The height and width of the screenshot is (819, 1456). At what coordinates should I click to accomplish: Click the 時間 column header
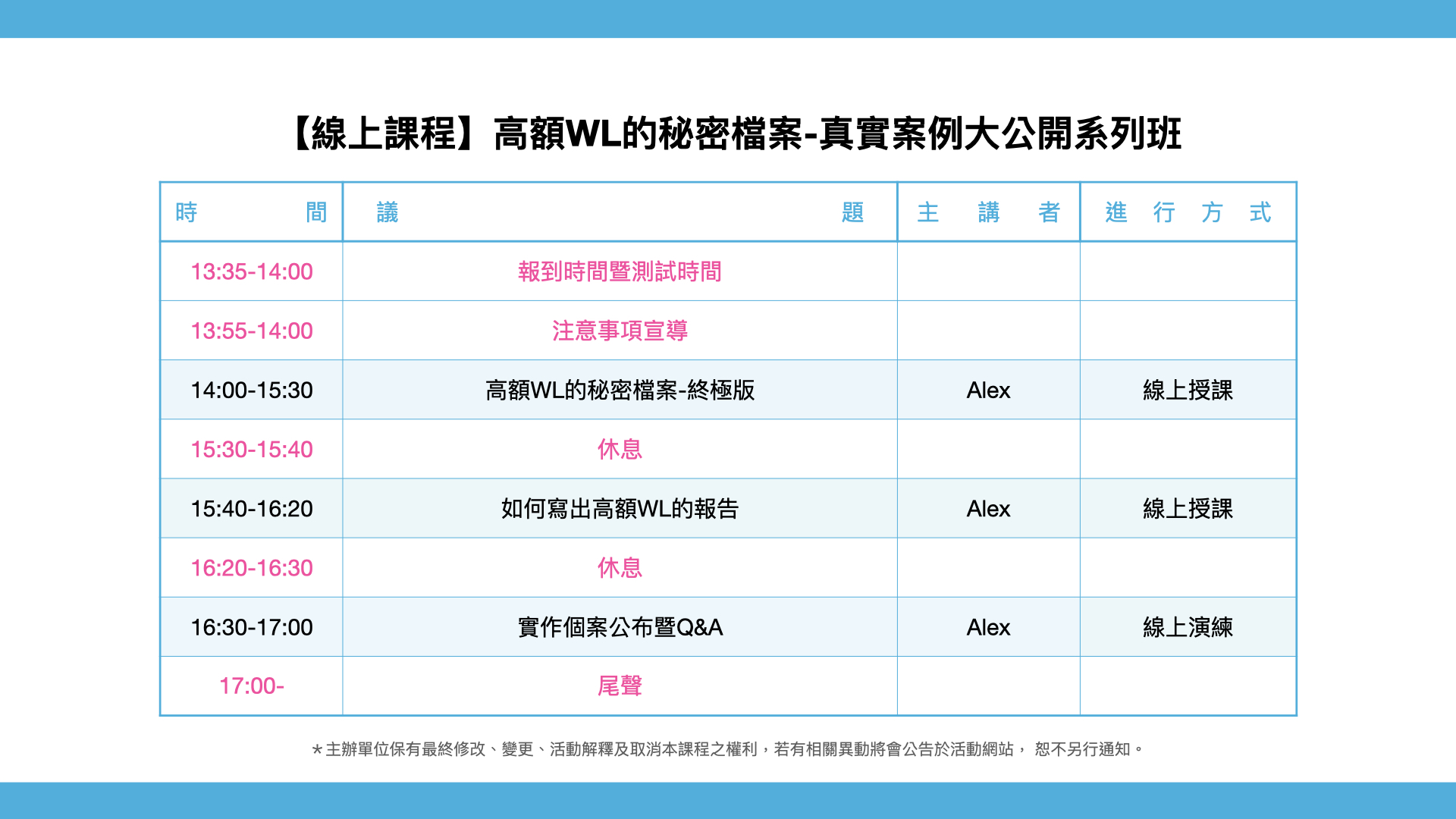click(x=251, y=212)
